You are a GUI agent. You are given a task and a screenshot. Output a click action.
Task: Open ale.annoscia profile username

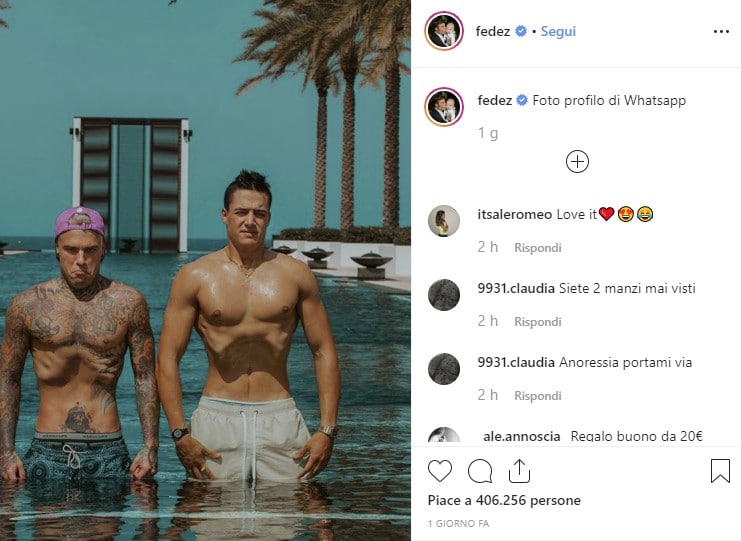522,436
